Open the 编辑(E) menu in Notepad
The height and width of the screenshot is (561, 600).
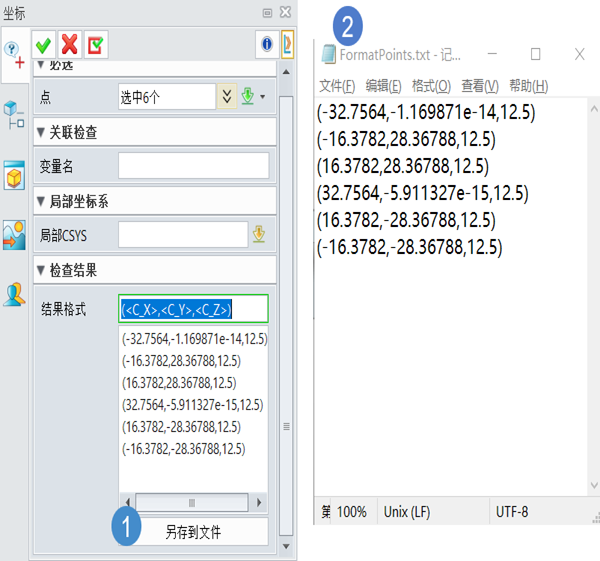(383, 86)
